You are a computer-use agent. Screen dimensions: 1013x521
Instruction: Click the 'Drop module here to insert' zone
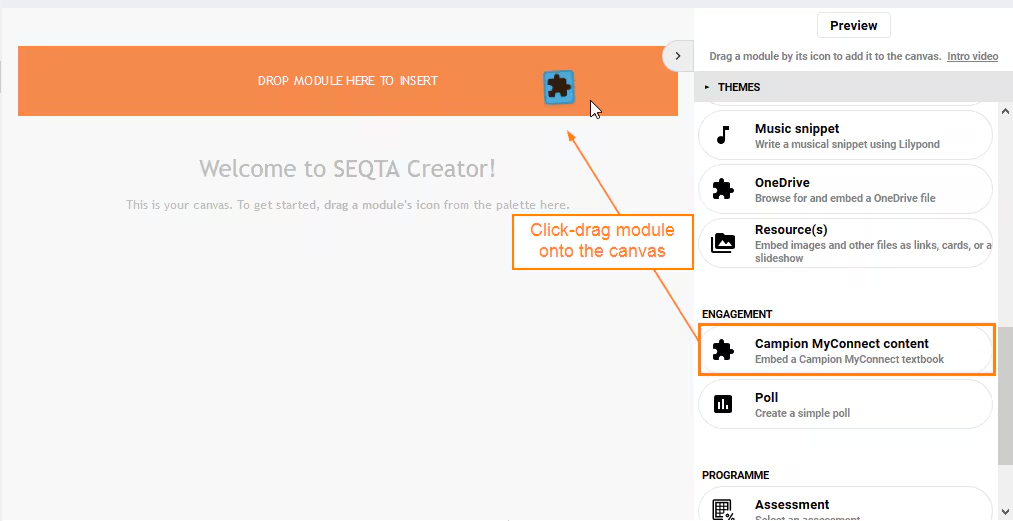(348, 81)
